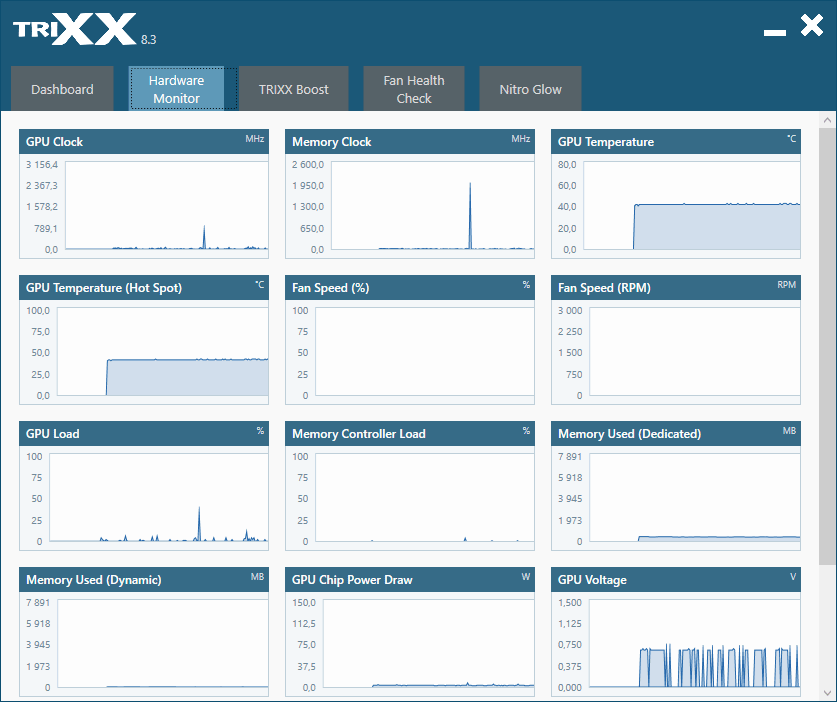
Task: Click the Fan Speed (%) graph
Action: coord(424,351)
